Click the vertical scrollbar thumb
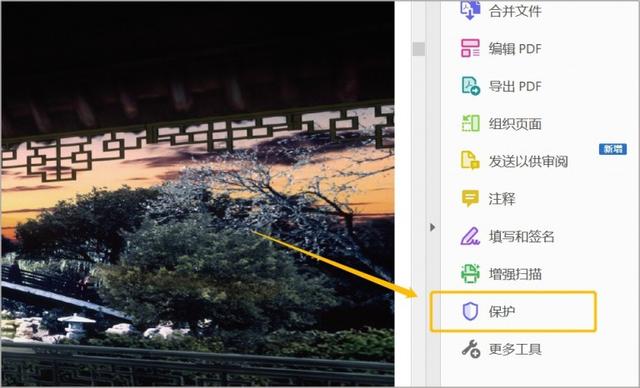Image resolution: width=640 pixels, height=388 pixels. pyautogui.click(x=419, y=49)
